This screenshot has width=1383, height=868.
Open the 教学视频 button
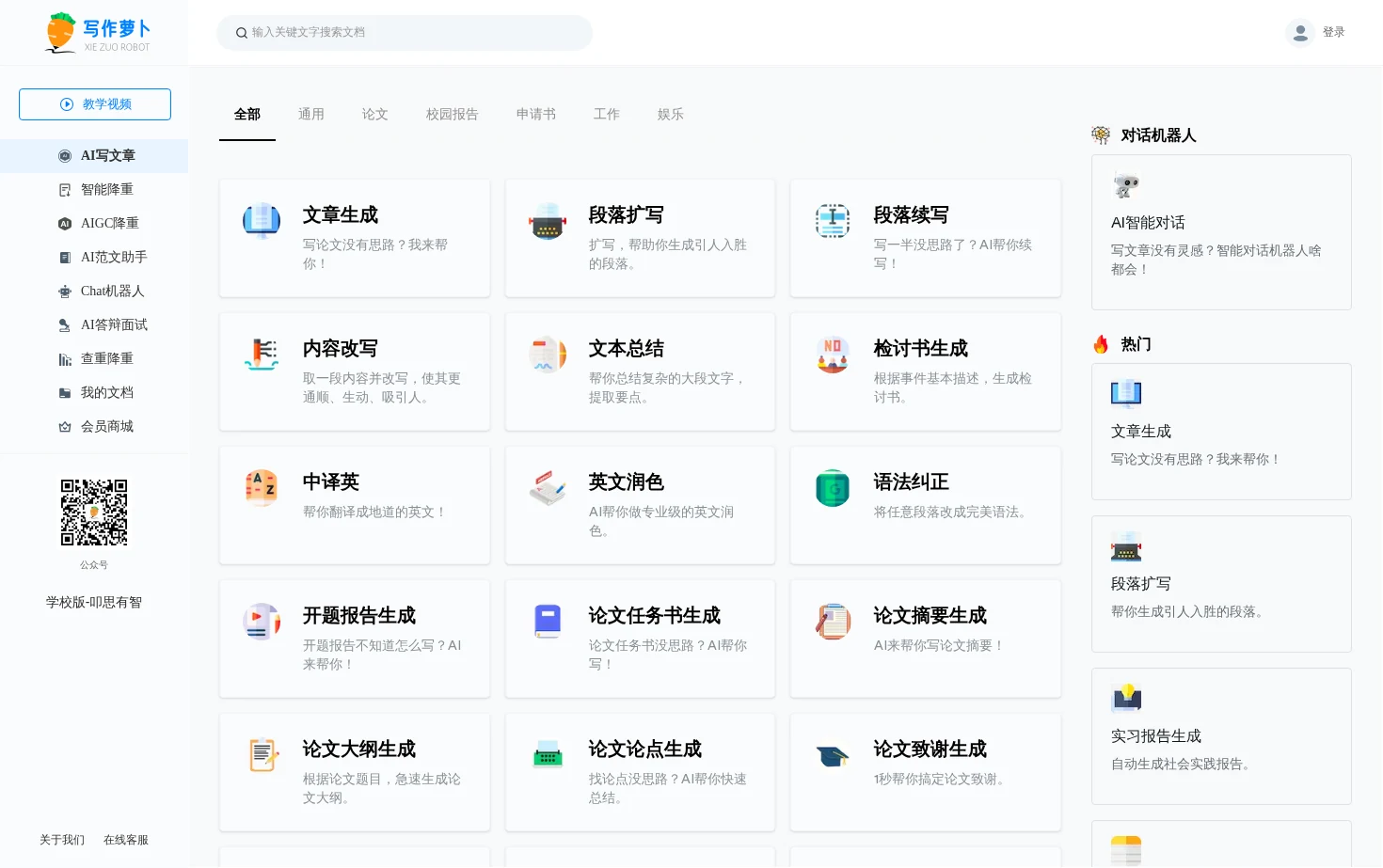pyautogui.click(x=95, y=104)
